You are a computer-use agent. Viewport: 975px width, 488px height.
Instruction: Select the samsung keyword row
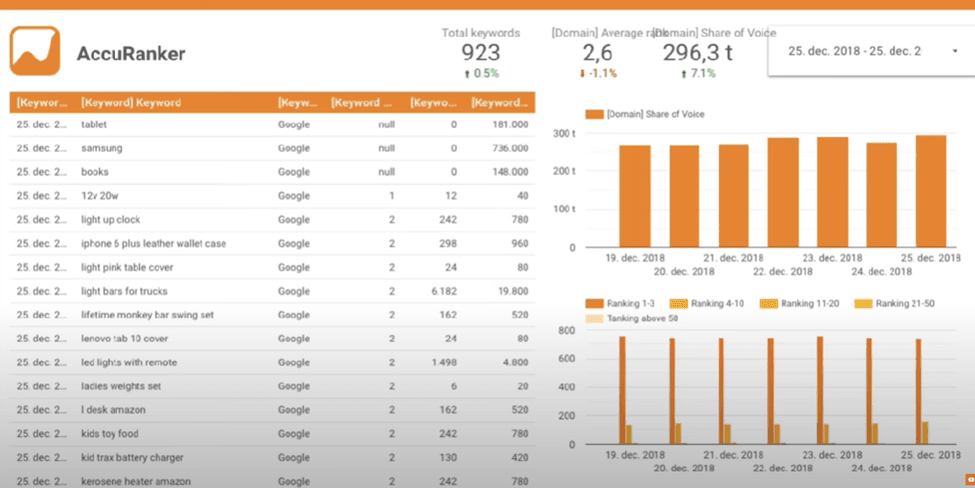pos(272,148)
